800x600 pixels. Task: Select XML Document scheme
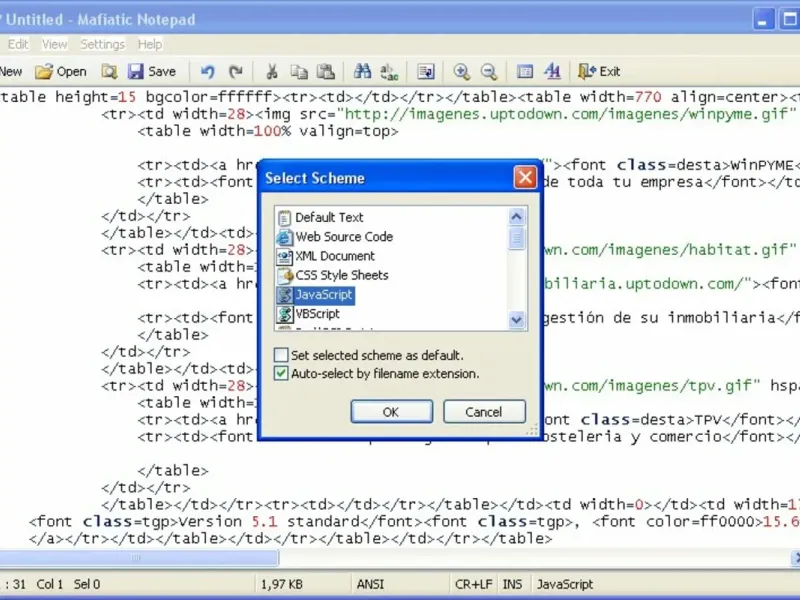click(335, 256)
